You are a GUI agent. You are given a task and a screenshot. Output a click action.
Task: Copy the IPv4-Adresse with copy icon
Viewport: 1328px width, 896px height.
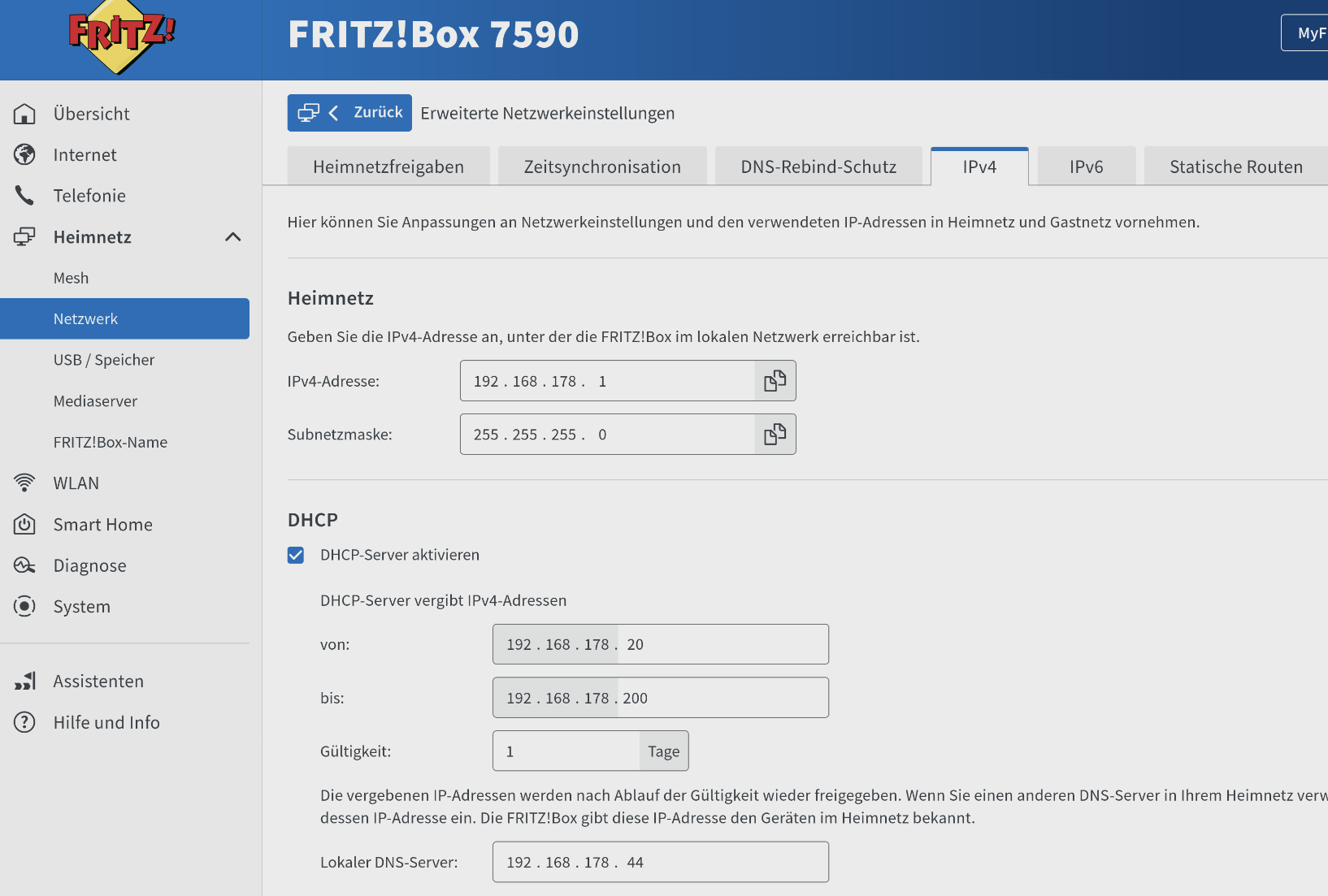[775, 381]
